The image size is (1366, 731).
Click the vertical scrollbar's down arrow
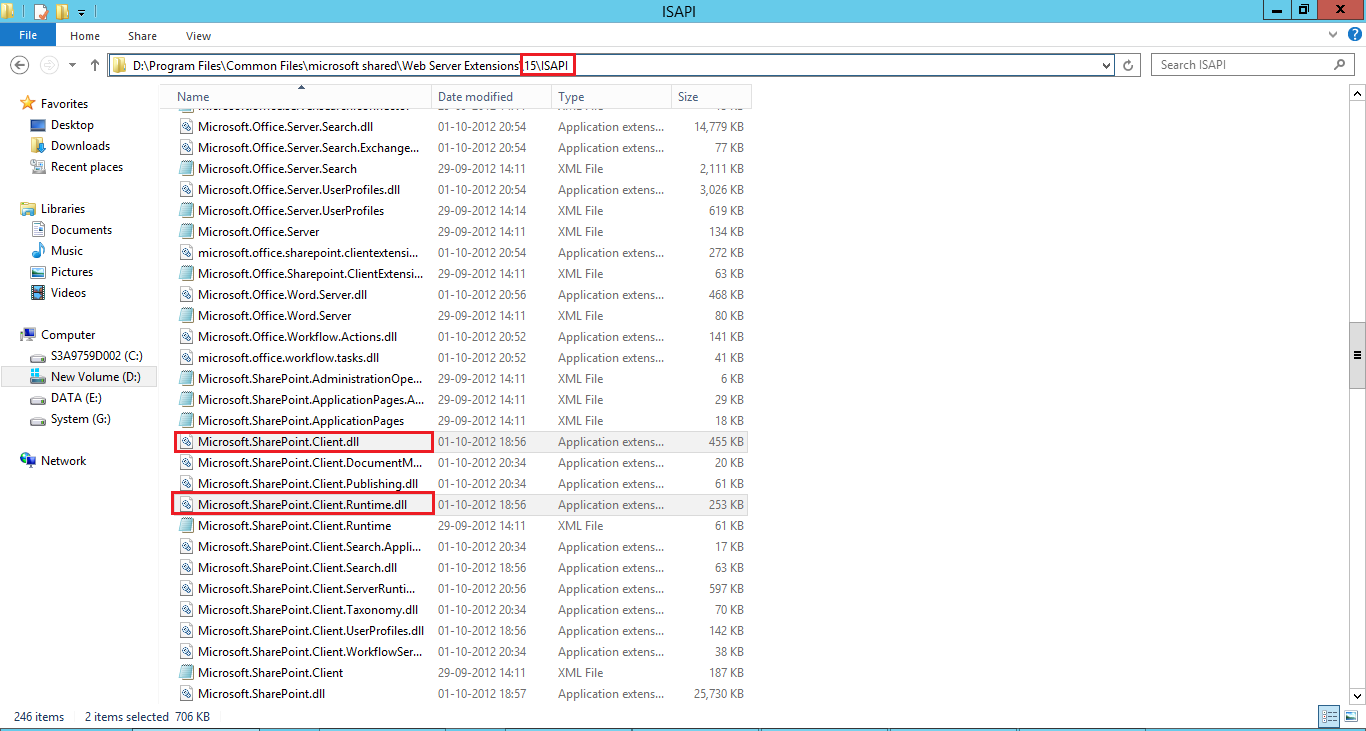[x=1357, y=696]
